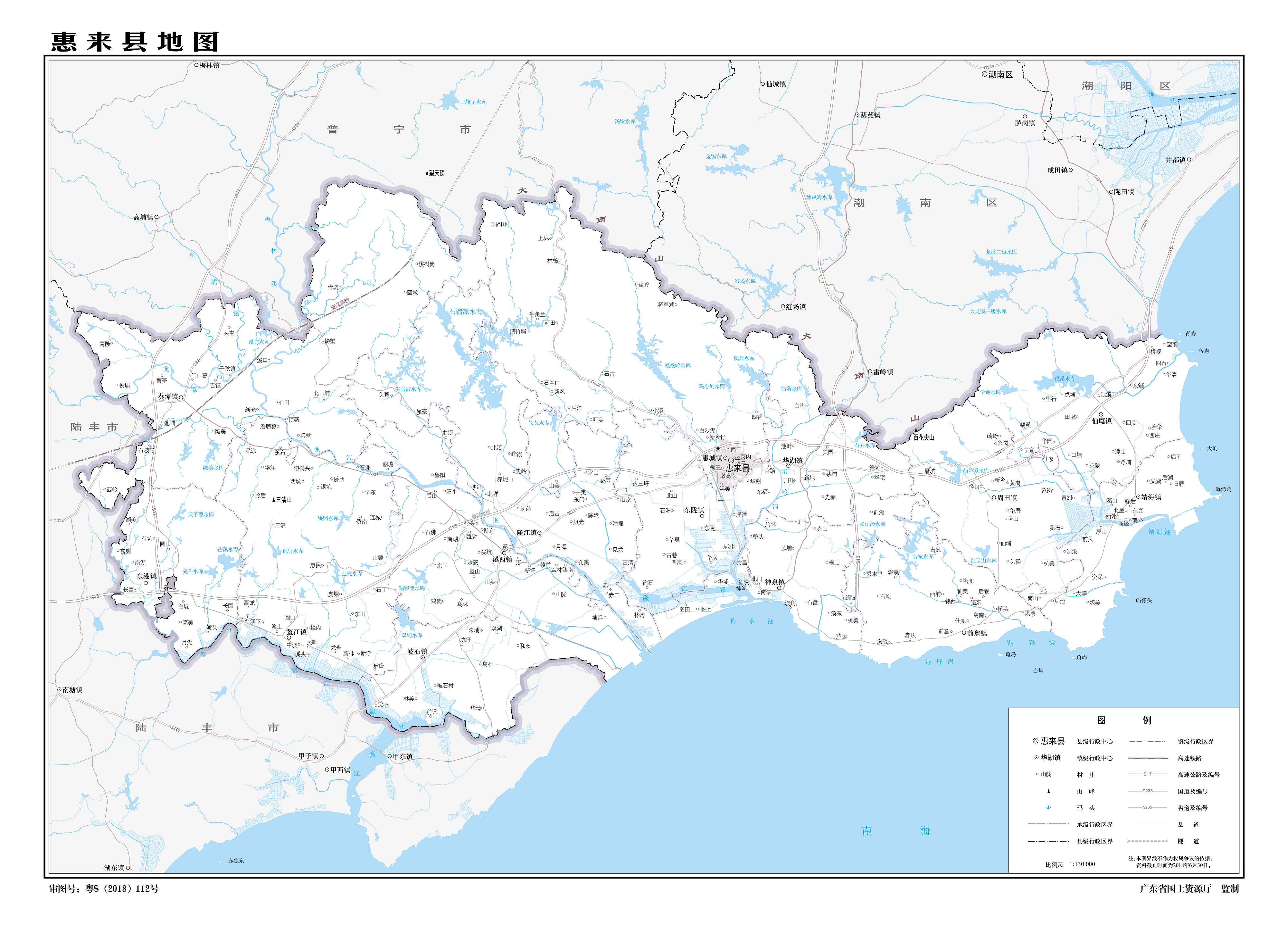Click the 神泉镇 town label
1288x933 pixels.
(x=774, y=582)
